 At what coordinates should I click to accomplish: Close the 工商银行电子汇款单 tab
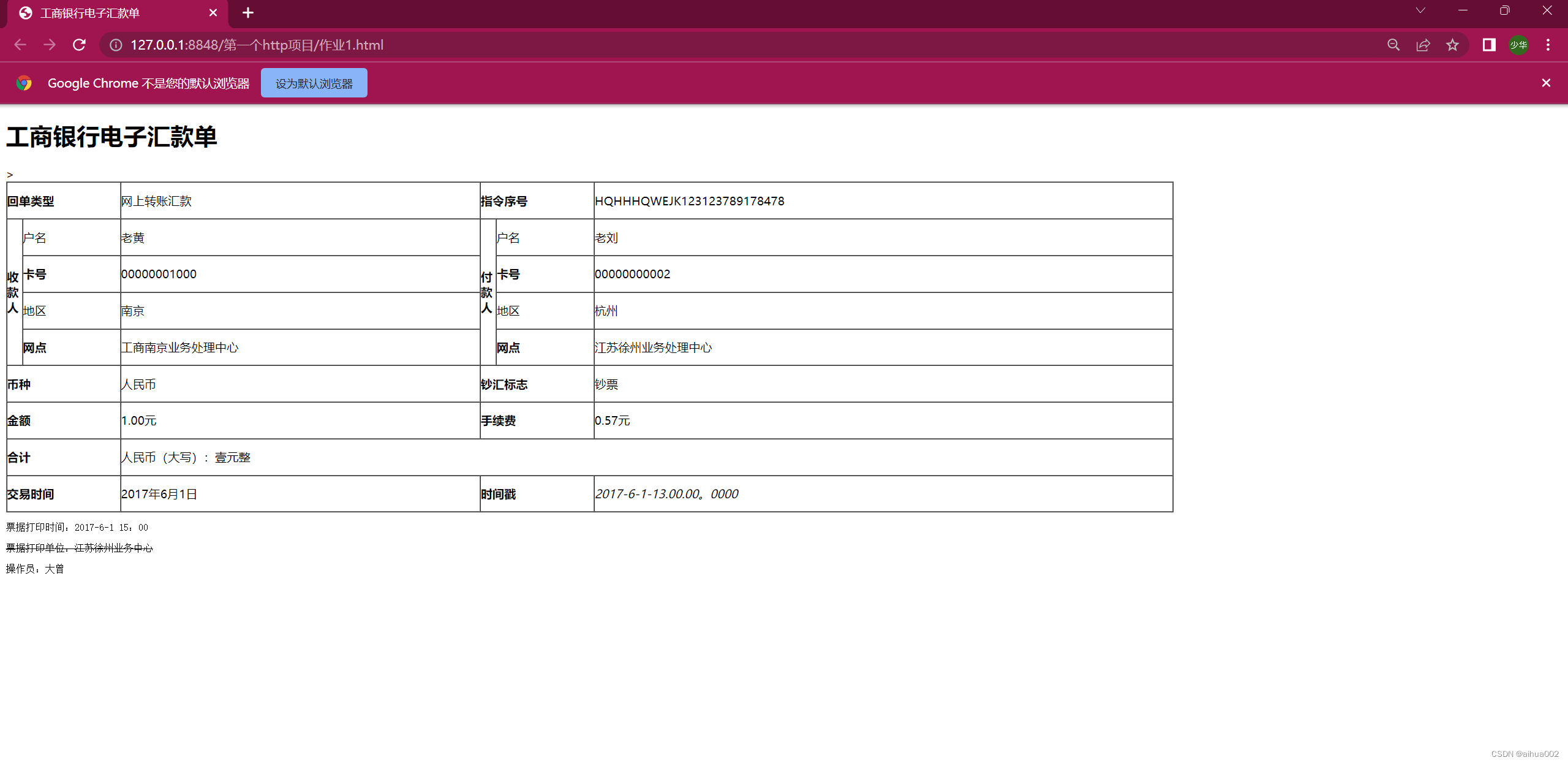[213, 13]
